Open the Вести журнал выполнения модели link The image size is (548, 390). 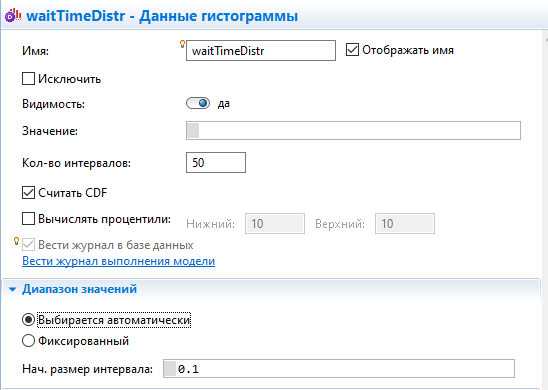[118, 261]
